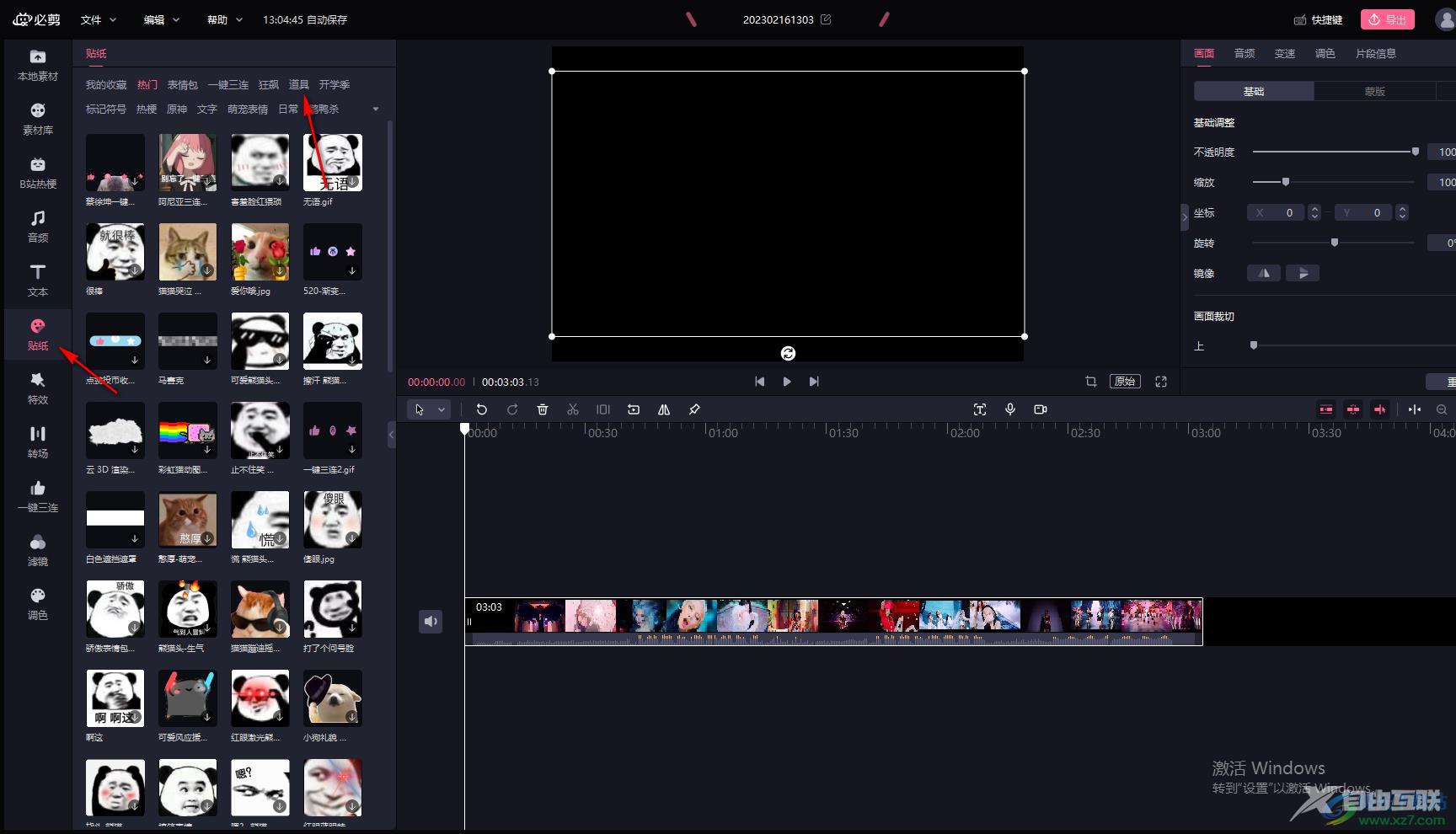Click the scissors split icon
Image resolution: width=1456 pixels, height=834 pixels.
[x=573, y=409]
